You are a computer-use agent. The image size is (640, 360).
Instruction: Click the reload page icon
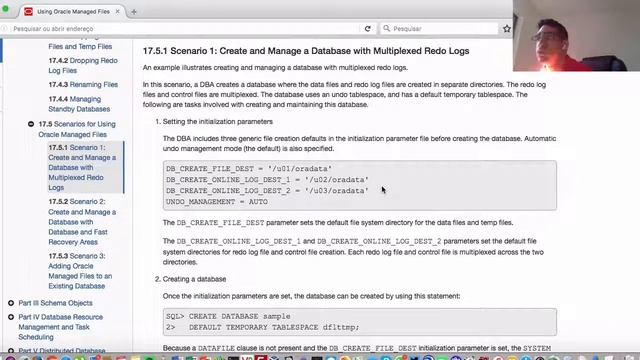367,29
